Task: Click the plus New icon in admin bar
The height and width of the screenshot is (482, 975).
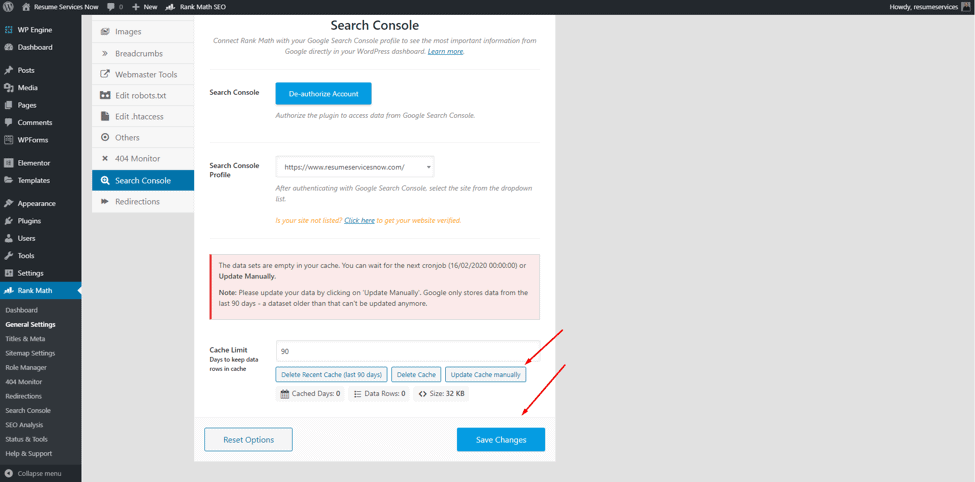Action: (x=136, y=7)
